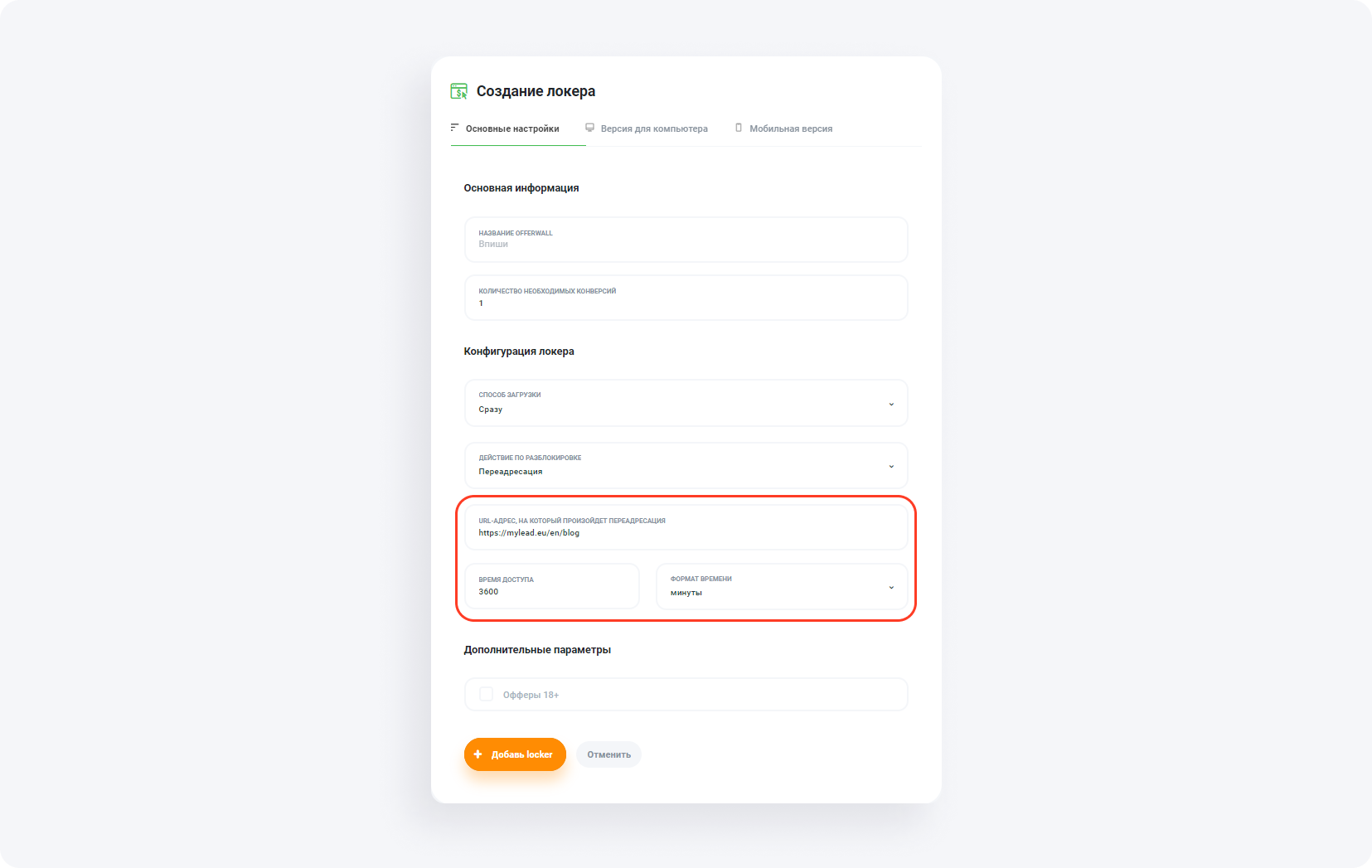Switch to the "Версия для компьютера" tab
The width and height of the screenshot is (1372, 868).
click(x=654, y=128)
